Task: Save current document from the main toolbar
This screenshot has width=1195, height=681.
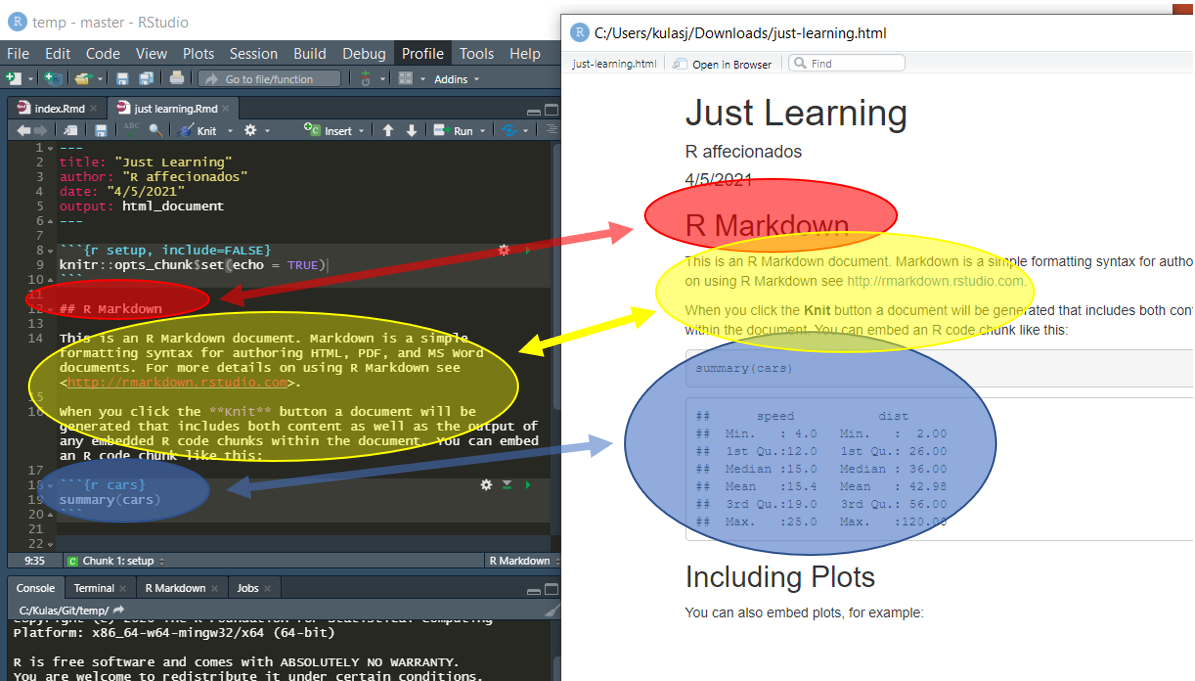Action: click(122, 78)
